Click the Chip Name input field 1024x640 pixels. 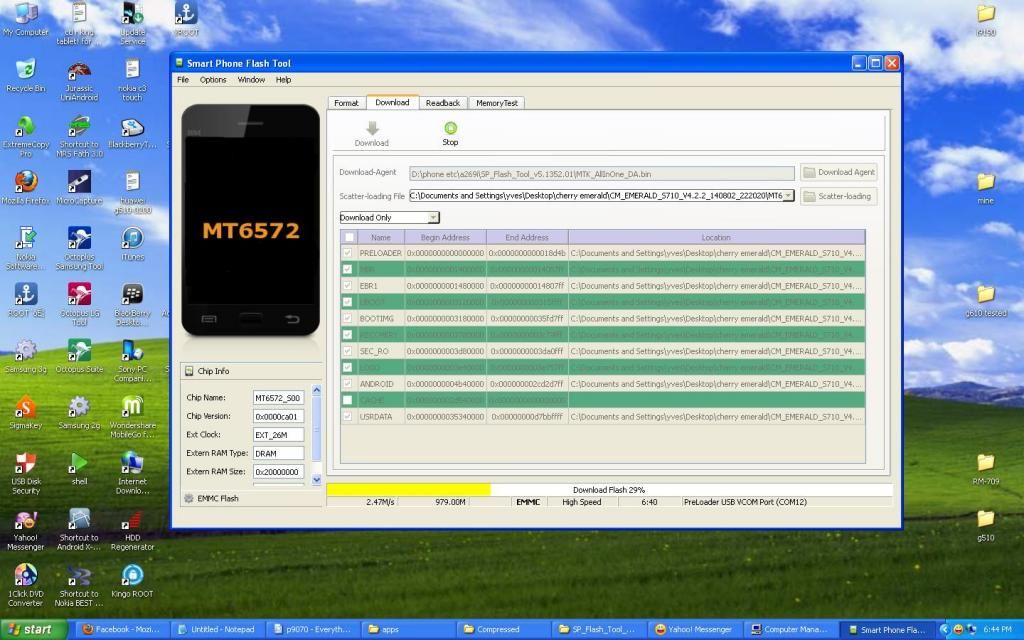click(277, 398)
